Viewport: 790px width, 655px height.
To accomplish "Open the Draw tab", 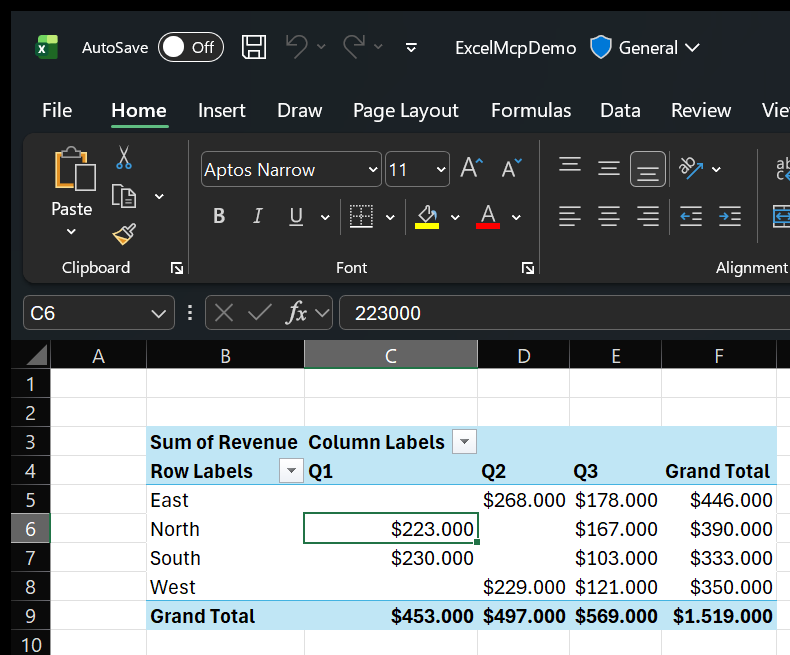I will point(300,110).
